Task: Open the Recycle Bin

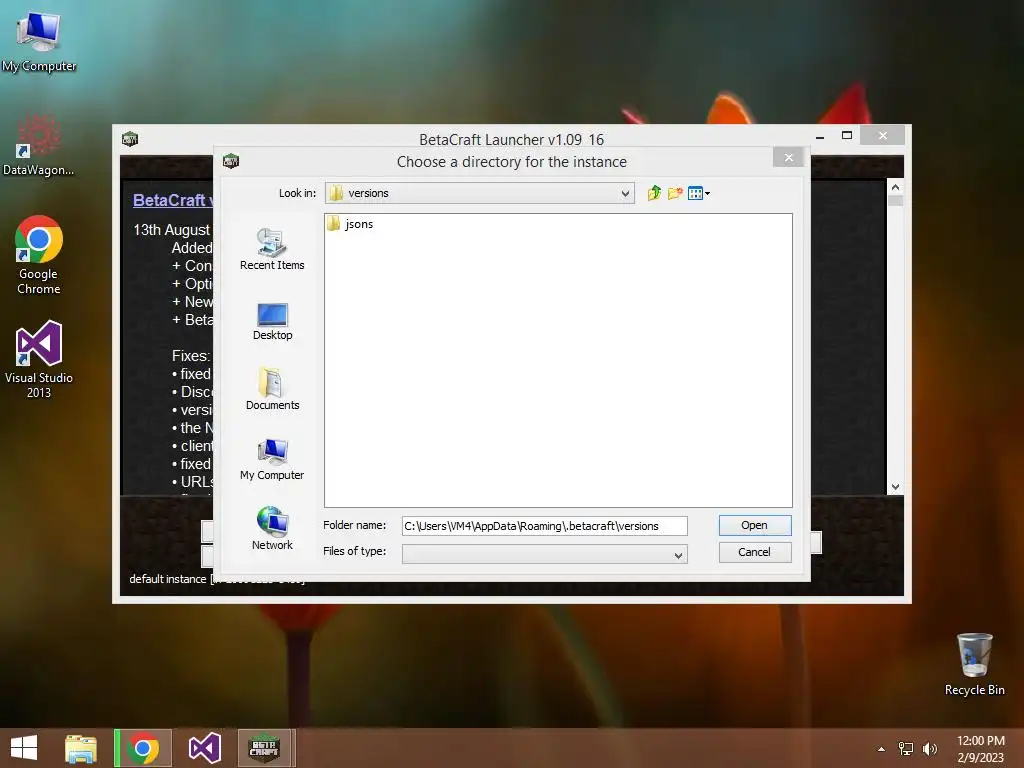Action: (974, 664)
